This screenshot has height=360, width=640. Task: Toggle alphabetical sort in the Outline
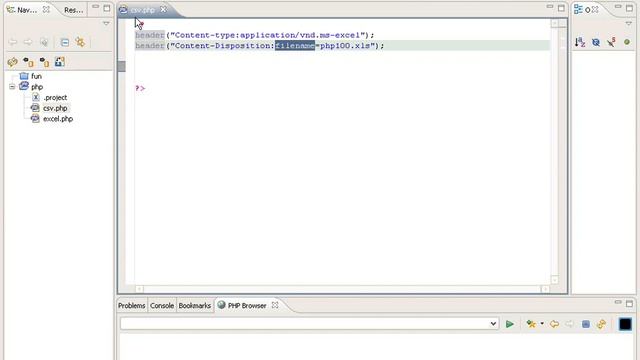pyautogui.click(x=580, y=42)
